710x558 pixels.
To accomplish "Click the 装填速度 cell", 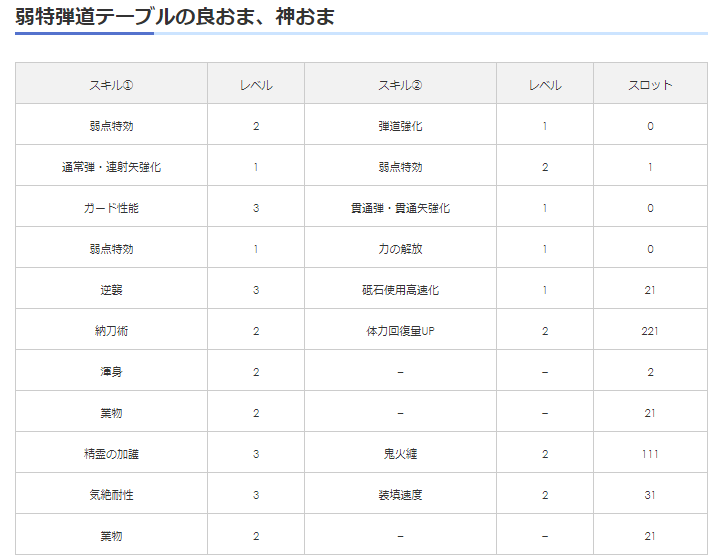I will click(x=400, y=495).
